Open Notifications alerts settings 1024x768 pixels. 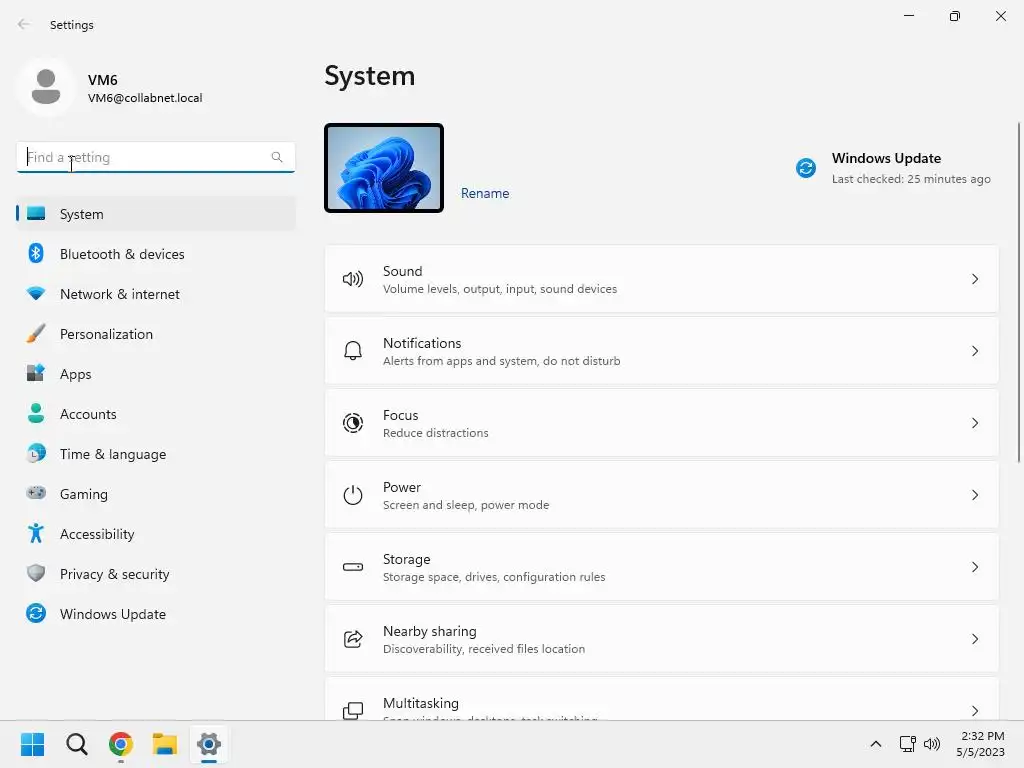click(662, 351)
